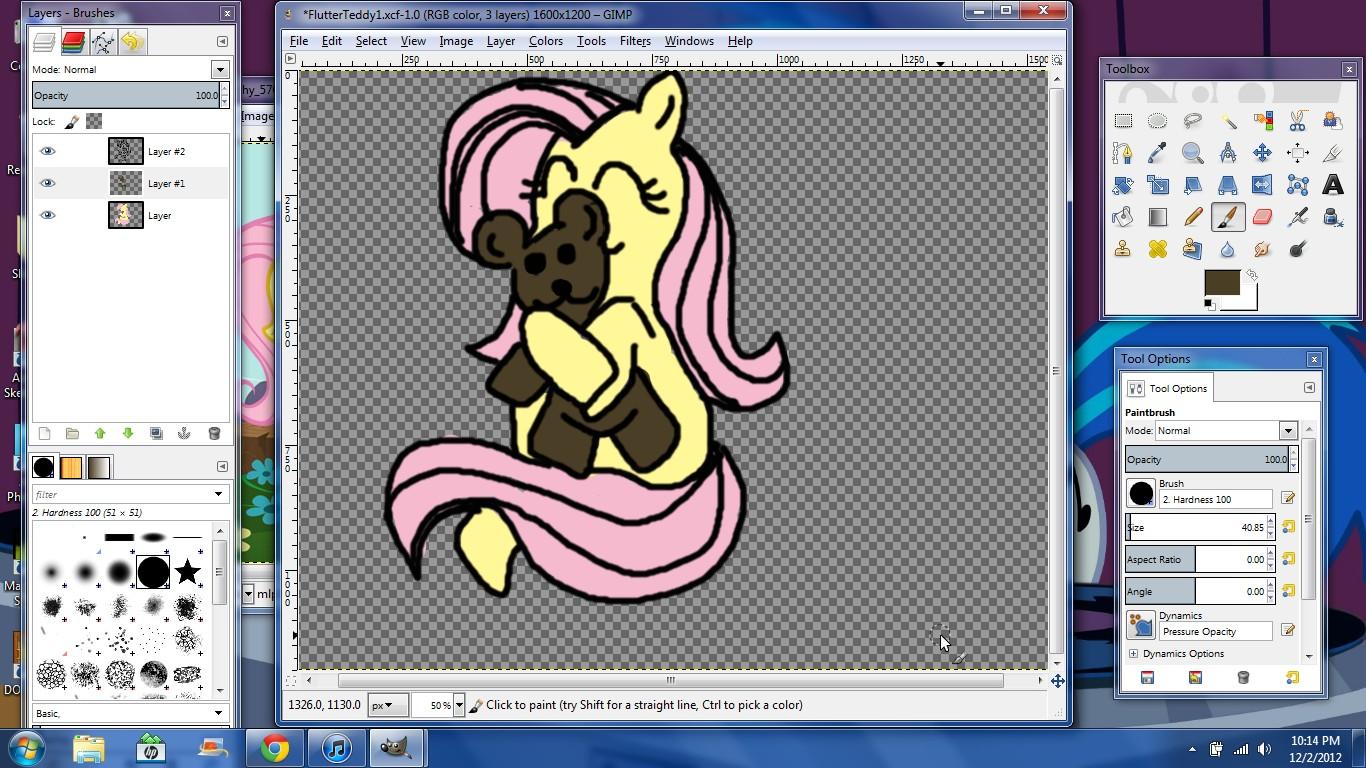Select the Rotate tool

coord(1123,185)
